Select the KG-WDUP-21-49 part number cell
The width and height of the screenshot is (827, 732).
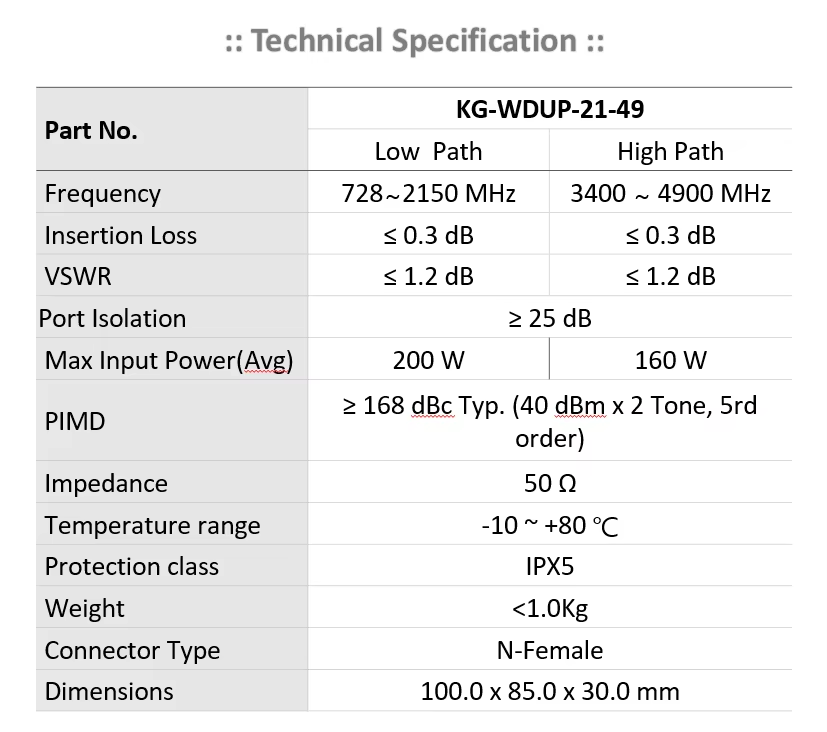point(550,109)
